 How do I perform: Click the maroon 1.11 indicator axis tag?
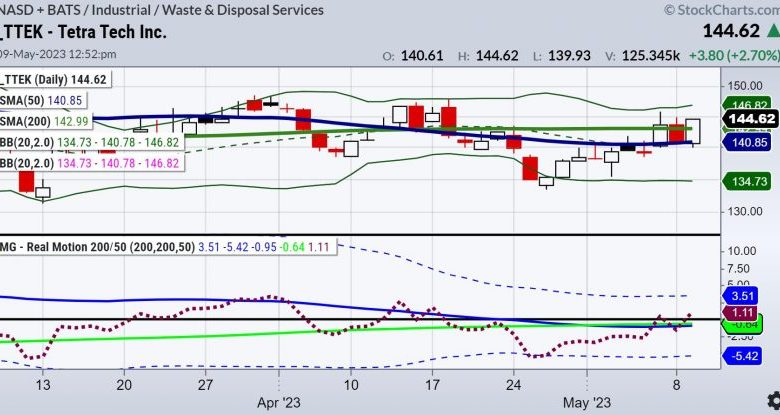[x=741, y=313]
